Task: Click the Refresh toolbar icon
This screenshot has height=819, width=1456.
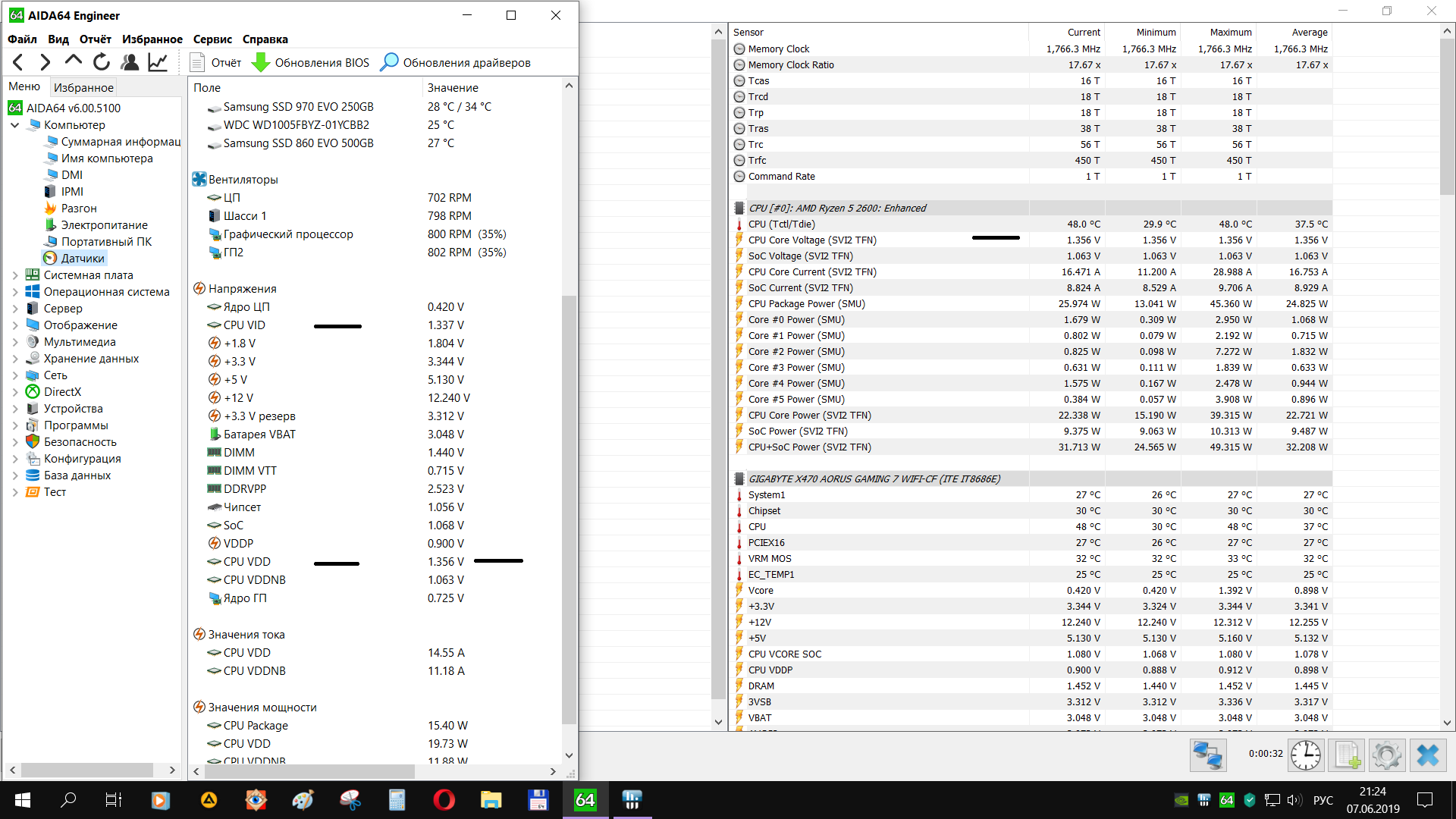Action: coord(102,62)
